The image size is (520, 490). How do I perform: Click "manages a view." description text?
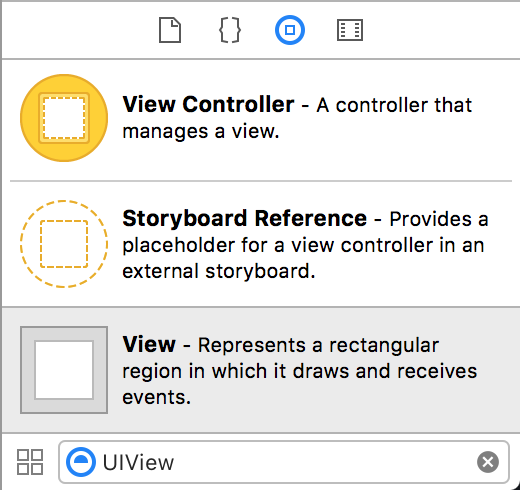coord(201,131)
